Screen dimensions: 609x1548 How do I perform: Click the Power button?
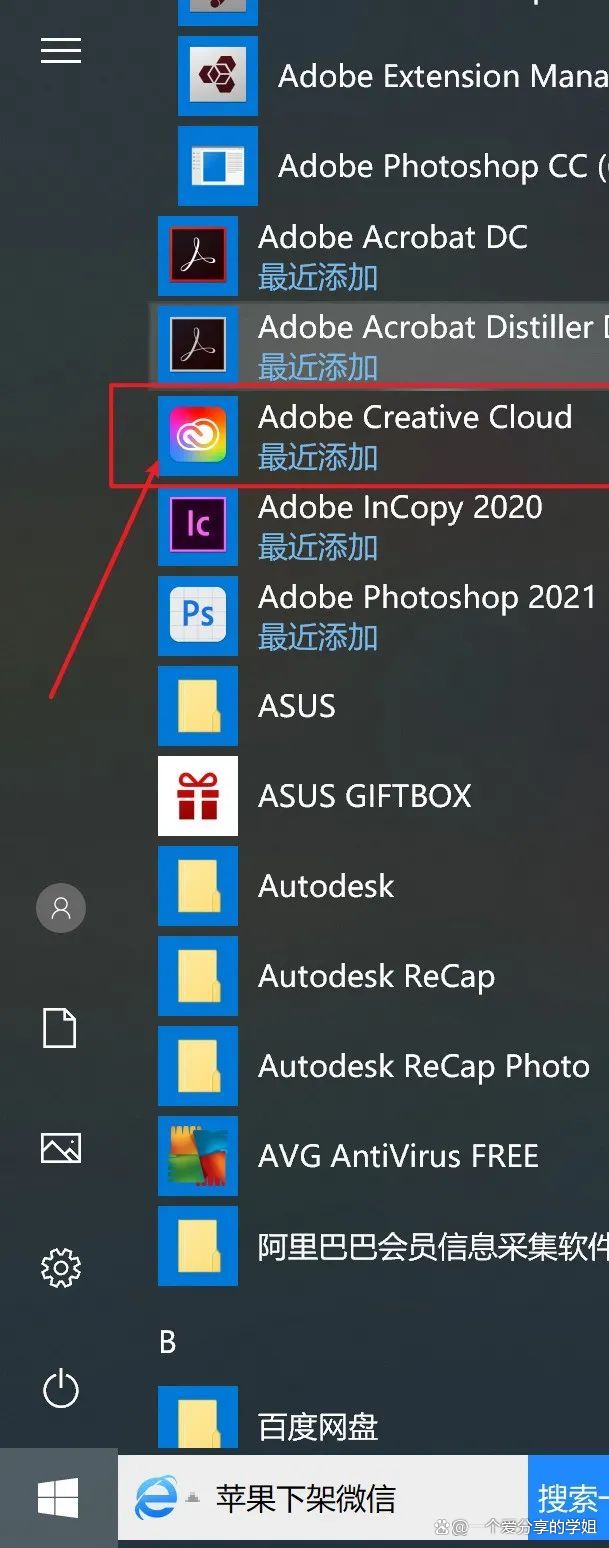[x=60, y=1390]
